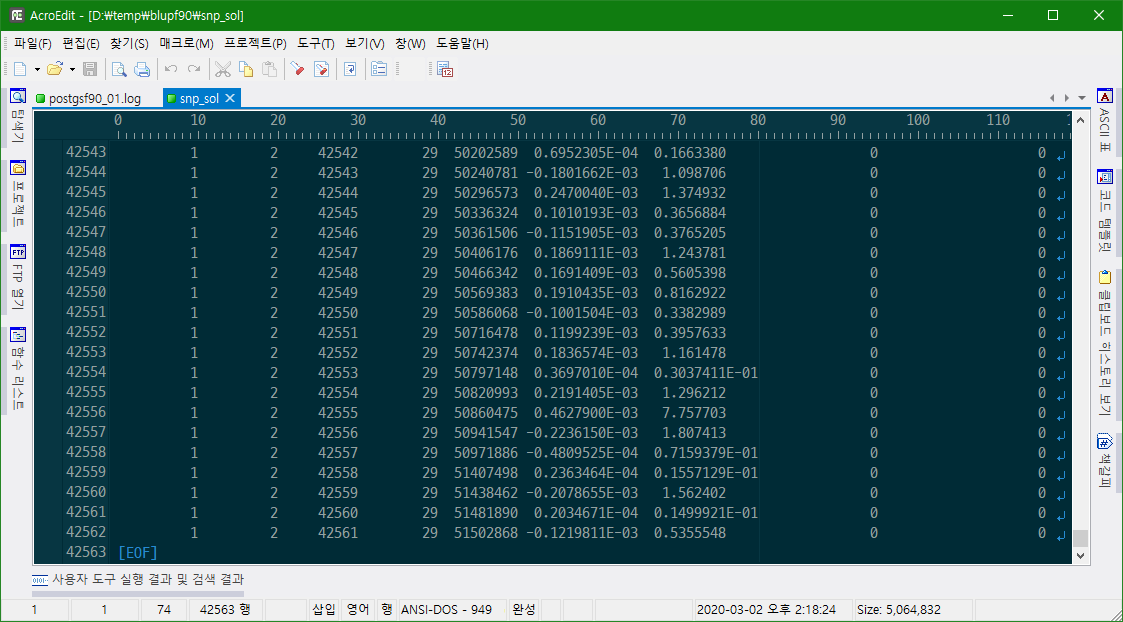Open the FTP 열기 sidebar panel
The image size is (1123, 622).
pos(18,278)
